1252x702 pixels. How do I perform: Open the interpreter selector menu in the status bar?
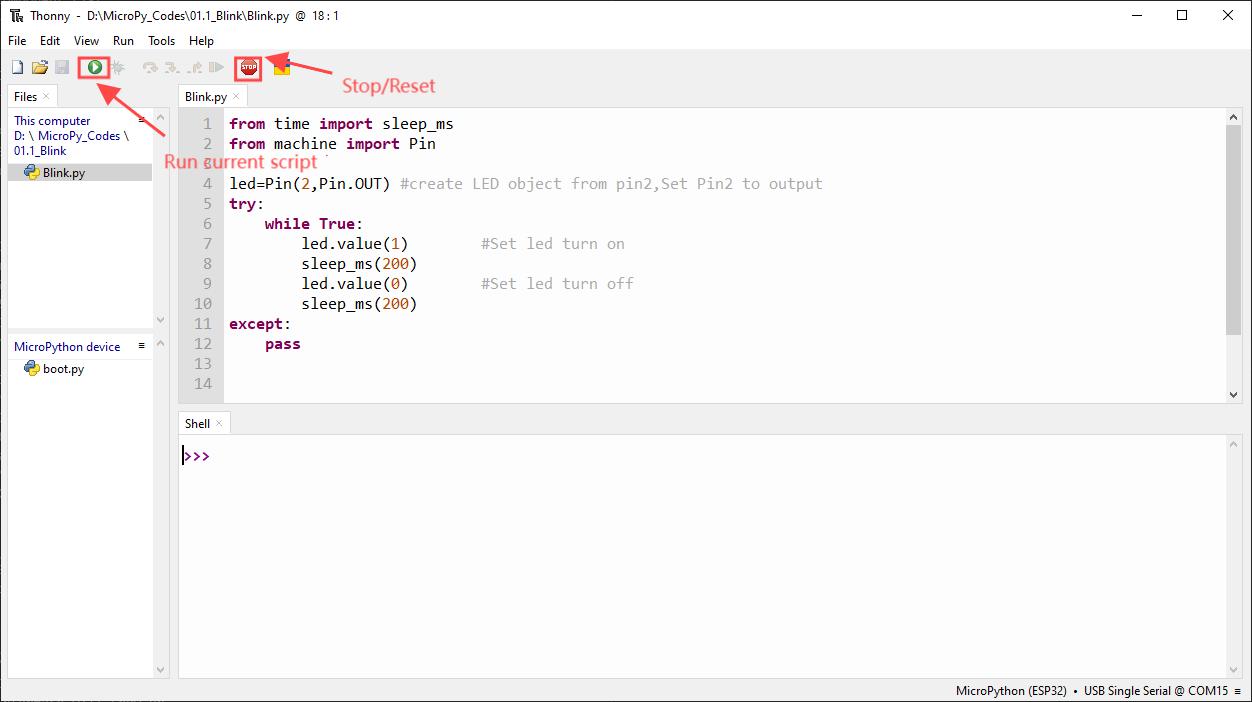pos(1237,691)
